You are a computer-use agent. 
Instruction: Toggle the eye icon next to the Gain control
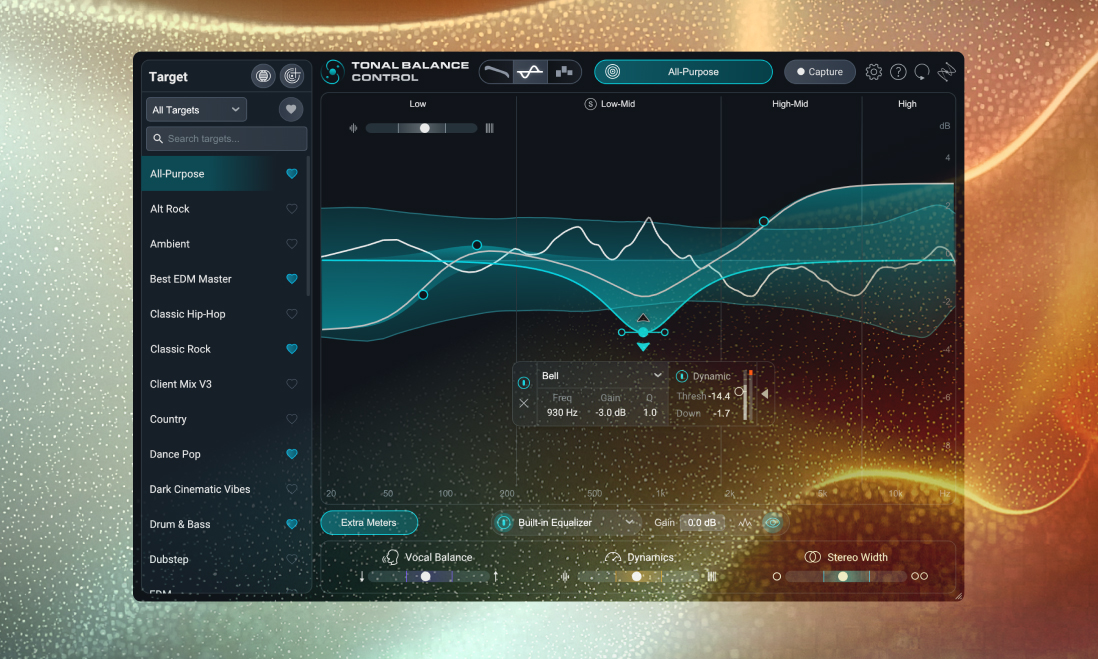[x=772, y=522]
